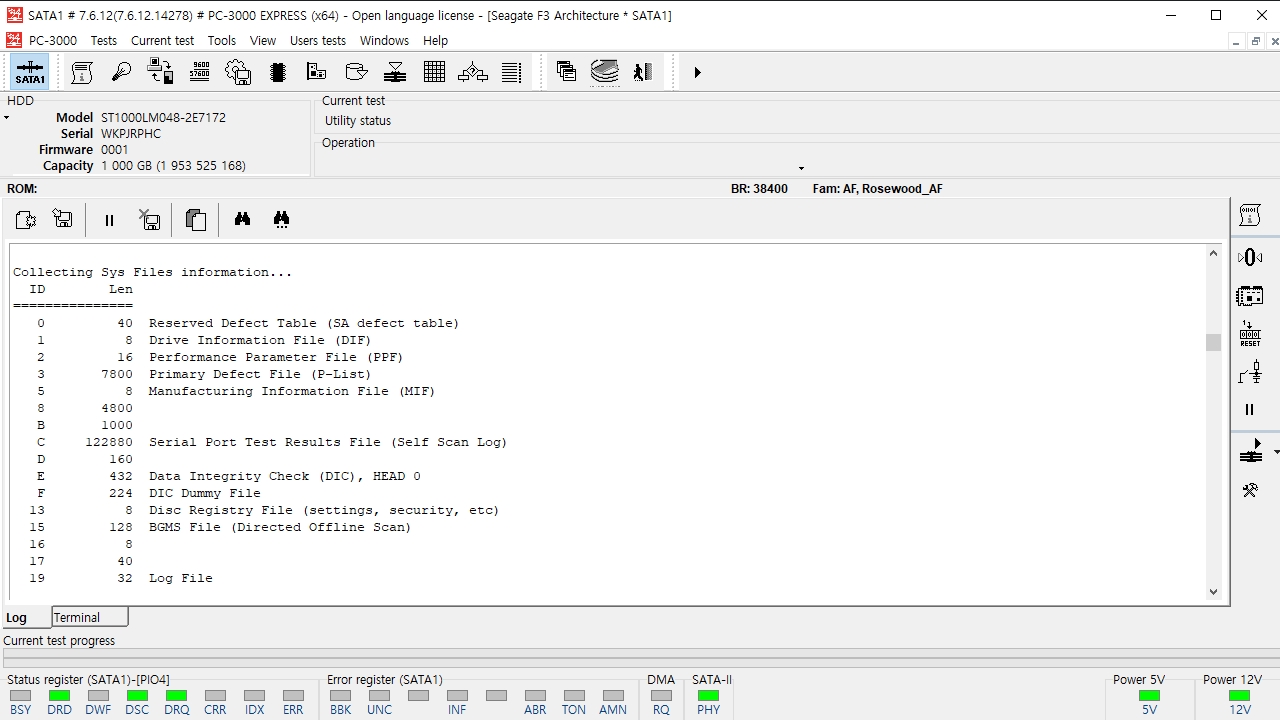Viewport: 1280px width, 720px height.
Task: Click the flowchart with question mark icon
Action: point(473,72)
